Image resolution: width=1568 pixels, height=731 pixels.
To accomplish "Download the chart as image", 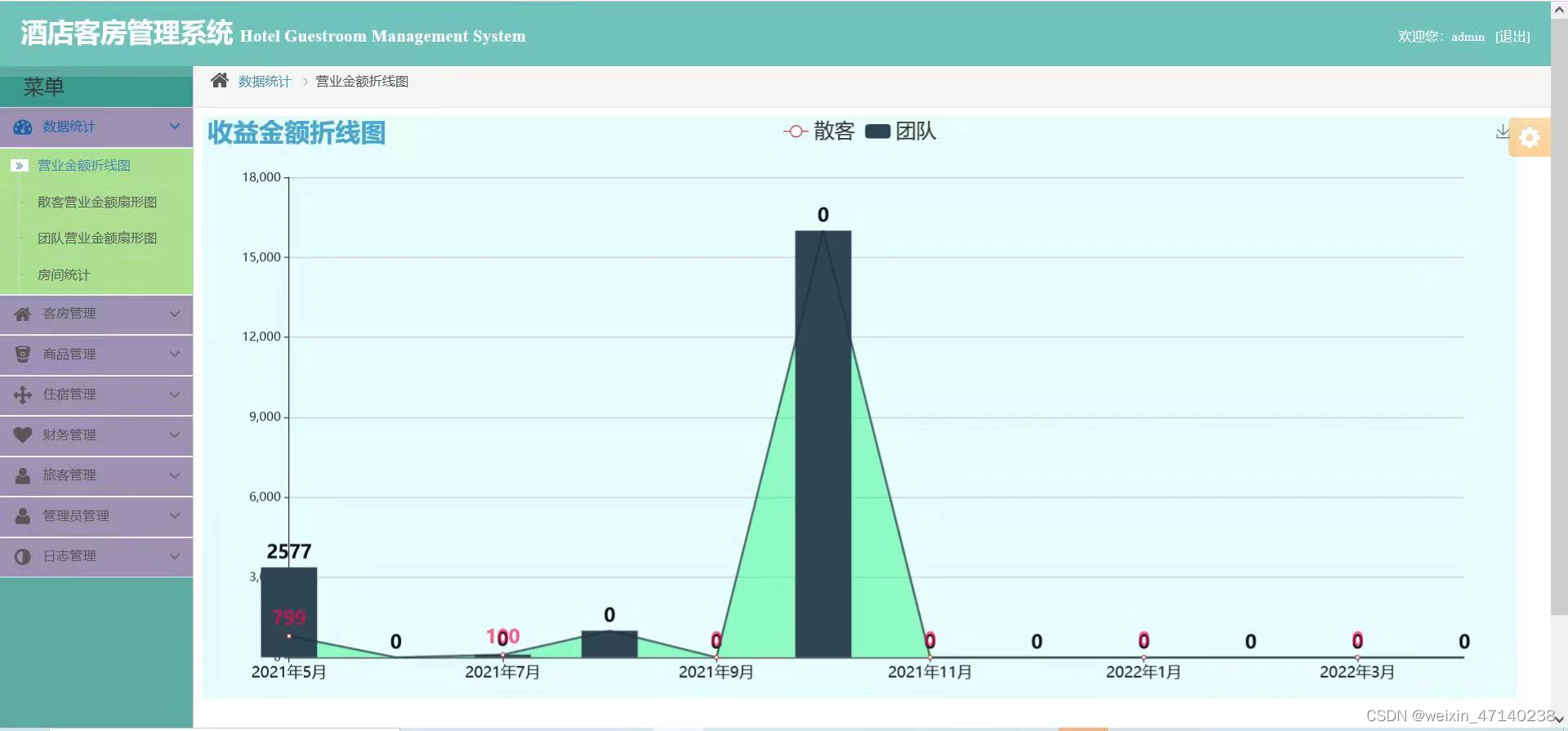I will point(1502,131).
